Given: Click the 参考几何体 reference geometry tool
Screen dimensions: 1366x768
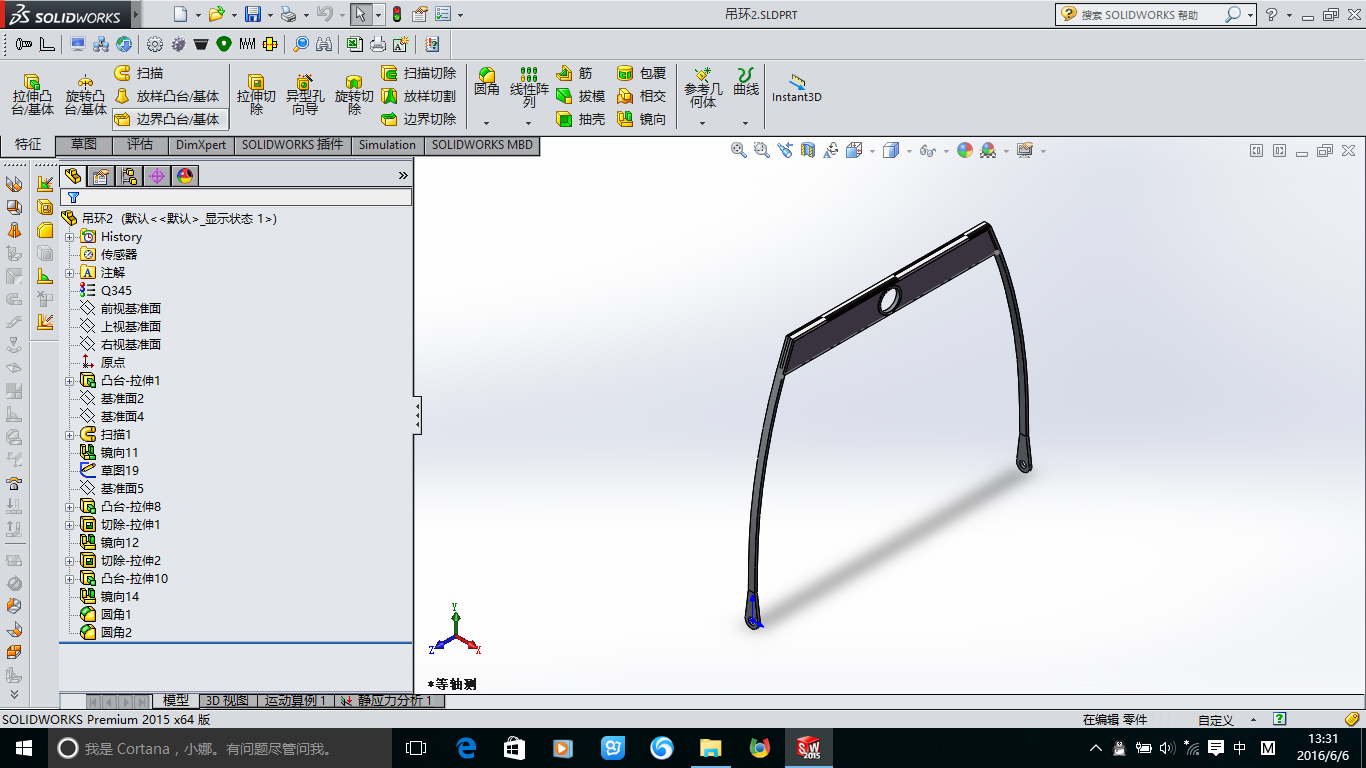Looking at the screenshot, I should pyautogui.click(x=703, y=88).
